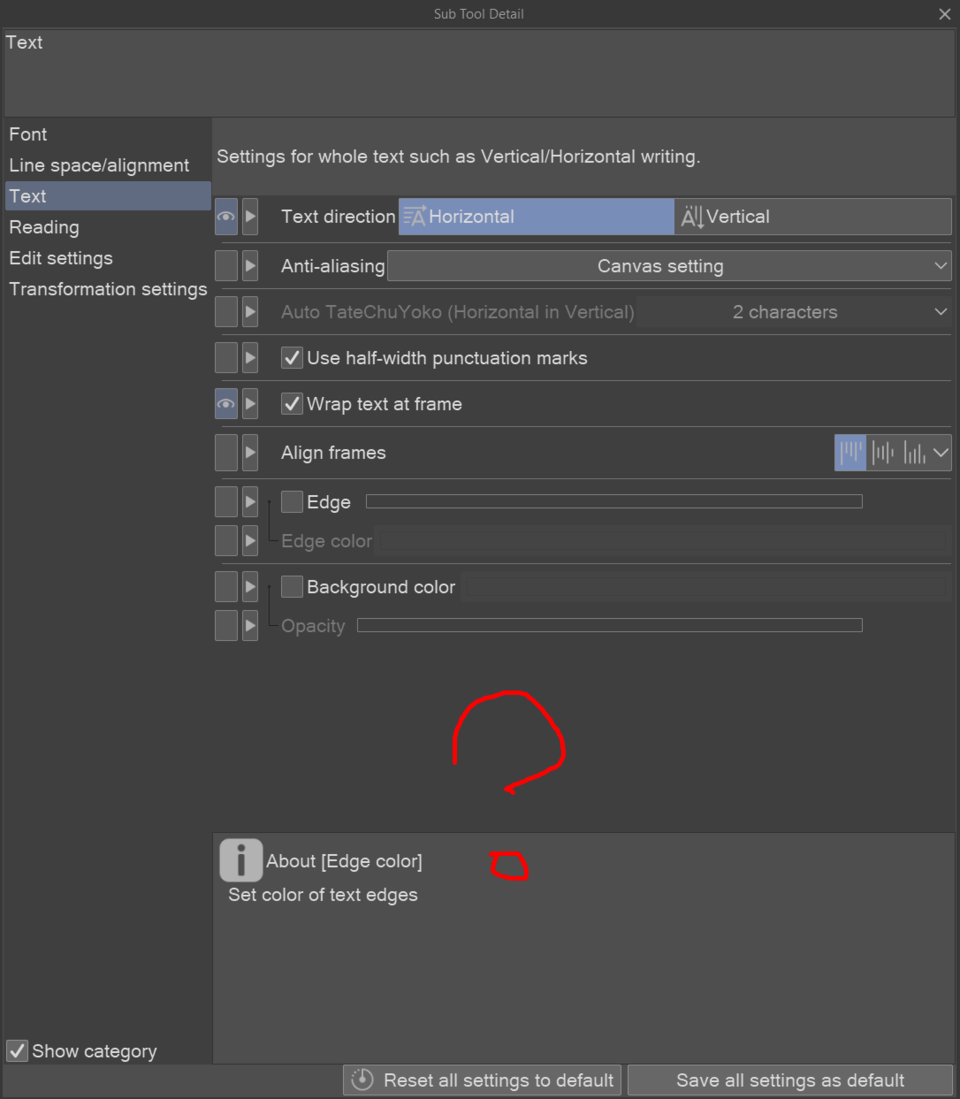960x1099 pixels.
Task: Expand arrow next to Background color
Action: click(250, 587)
